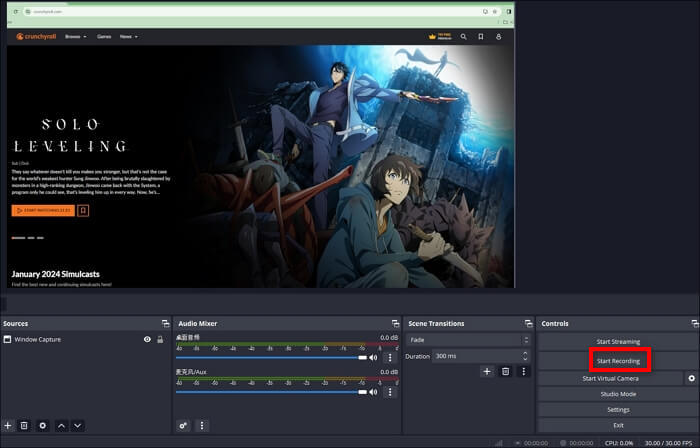
Task: Adjust the Aux microphone volume slider
Action: point(271,392)
